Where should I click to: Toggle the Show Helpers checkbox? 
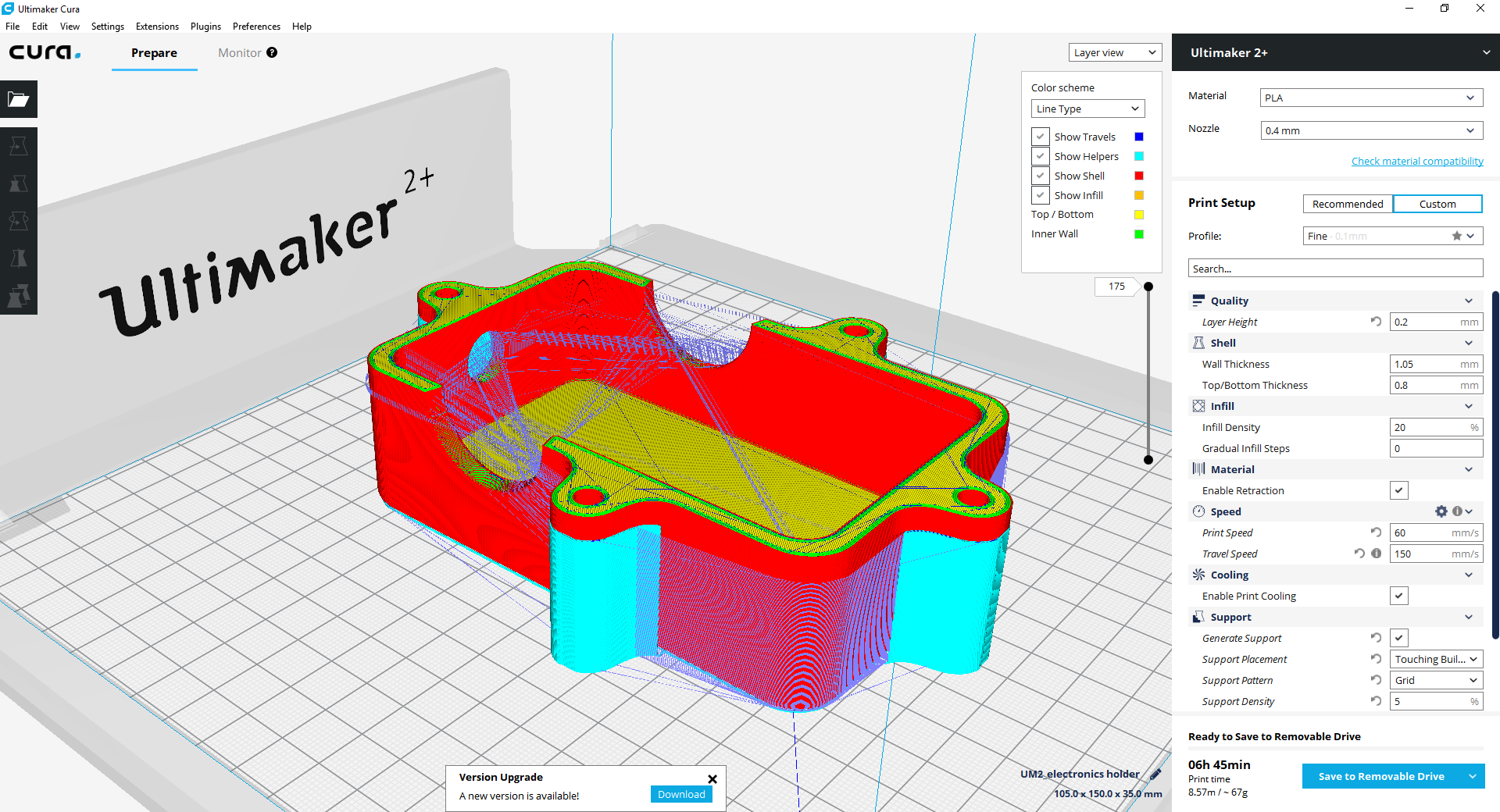[x=1041, y=156]
